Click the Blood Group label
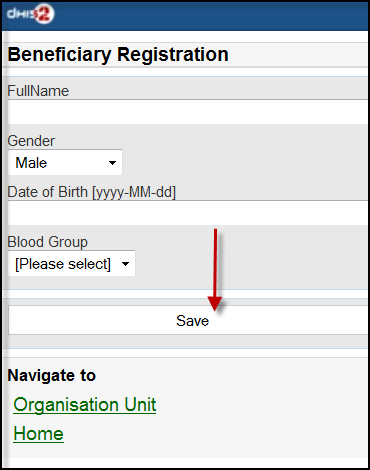The width and height of the screenshot is (370, 470). pyautogui.click(x=47, y=242)
